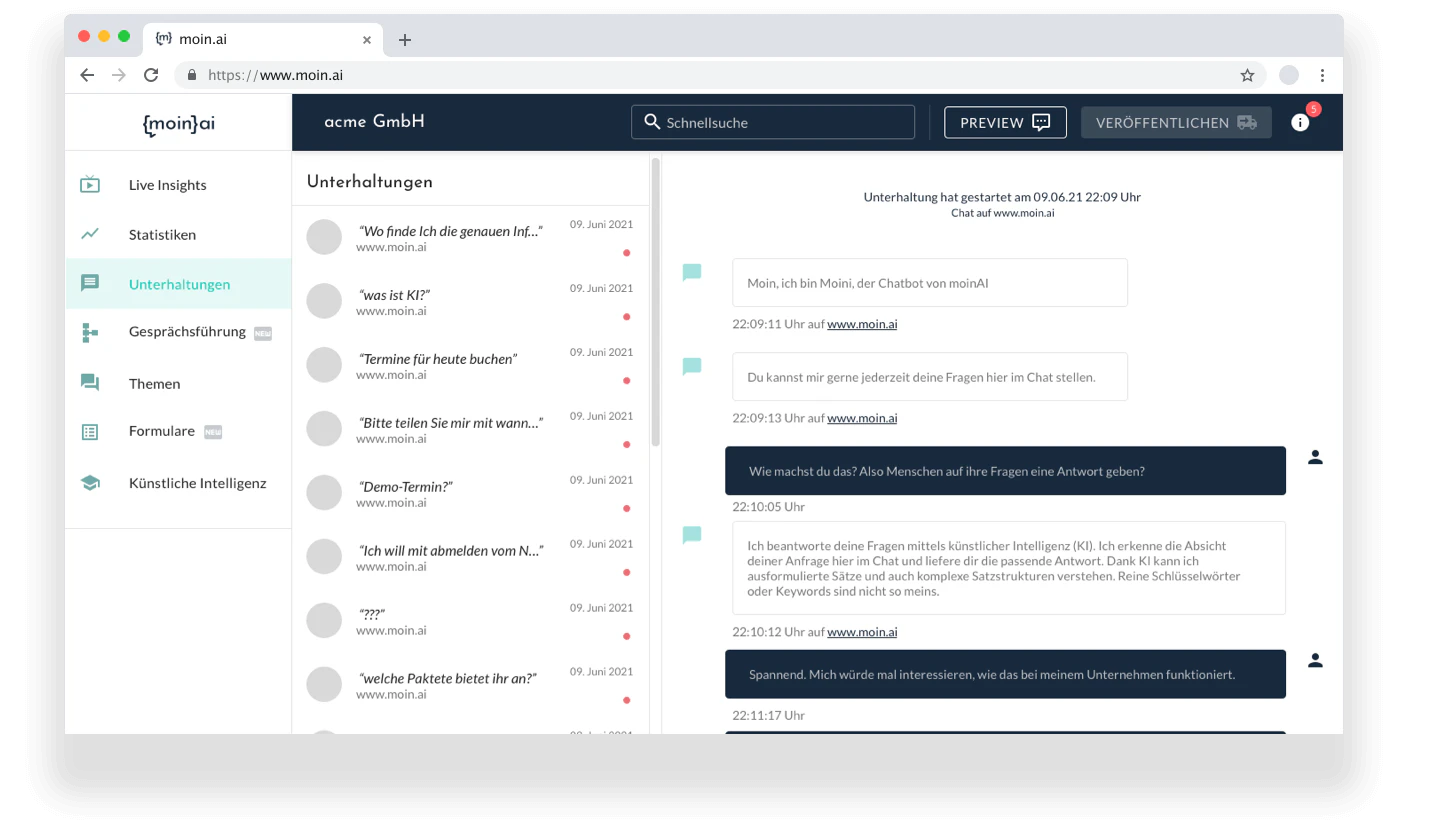Select the Live Insights TV icon
The width and height of the screenshot is (1429, 826).
coord(91,184)
